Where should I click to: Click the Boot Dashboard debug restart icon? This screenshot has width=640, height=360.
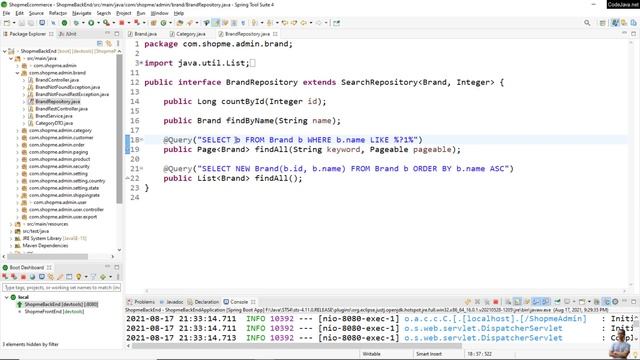14,277
